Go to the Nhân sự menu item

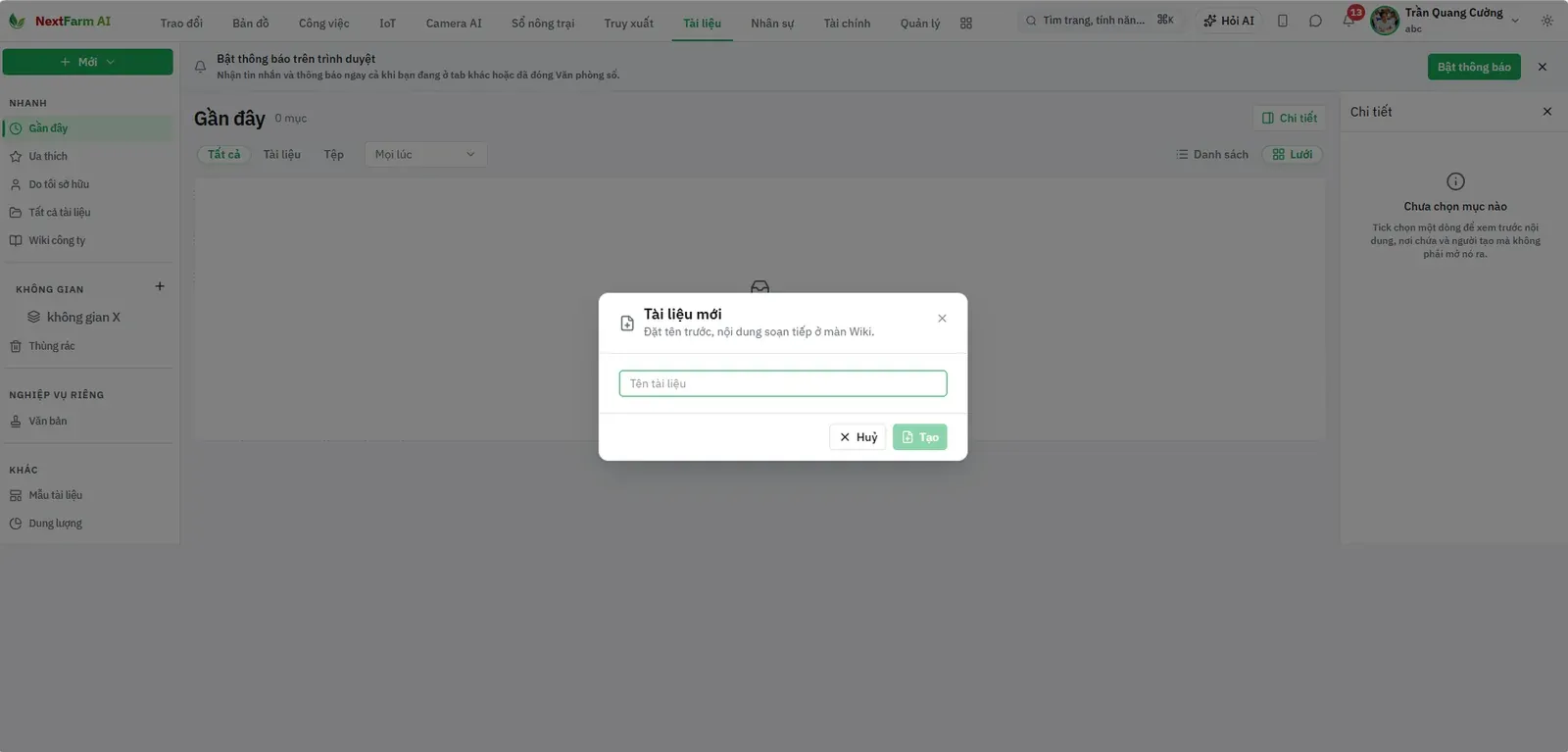click(x=772, y=24)
